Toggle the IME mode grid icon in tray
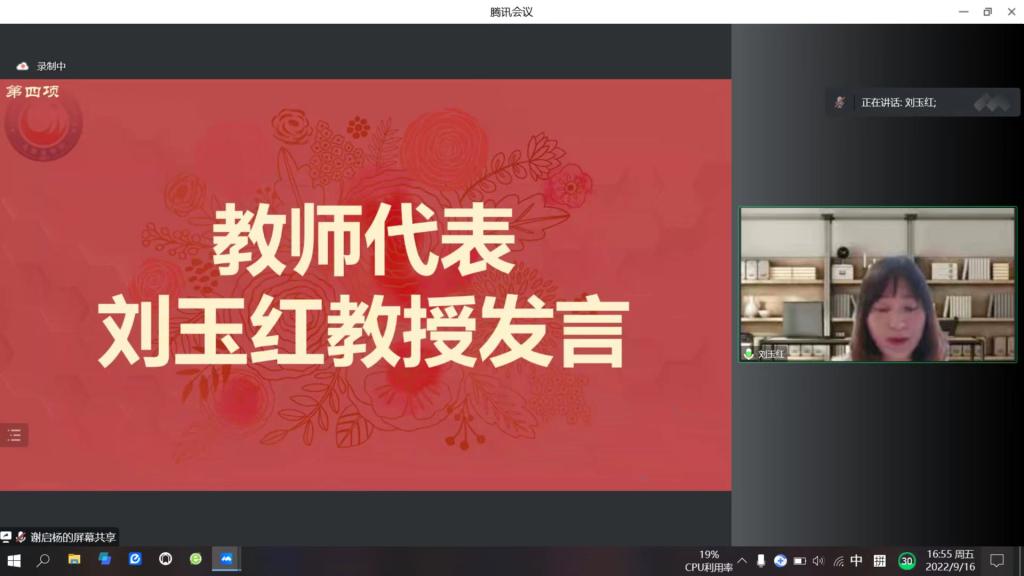The image size is (1024, 576). coord(880,561)
